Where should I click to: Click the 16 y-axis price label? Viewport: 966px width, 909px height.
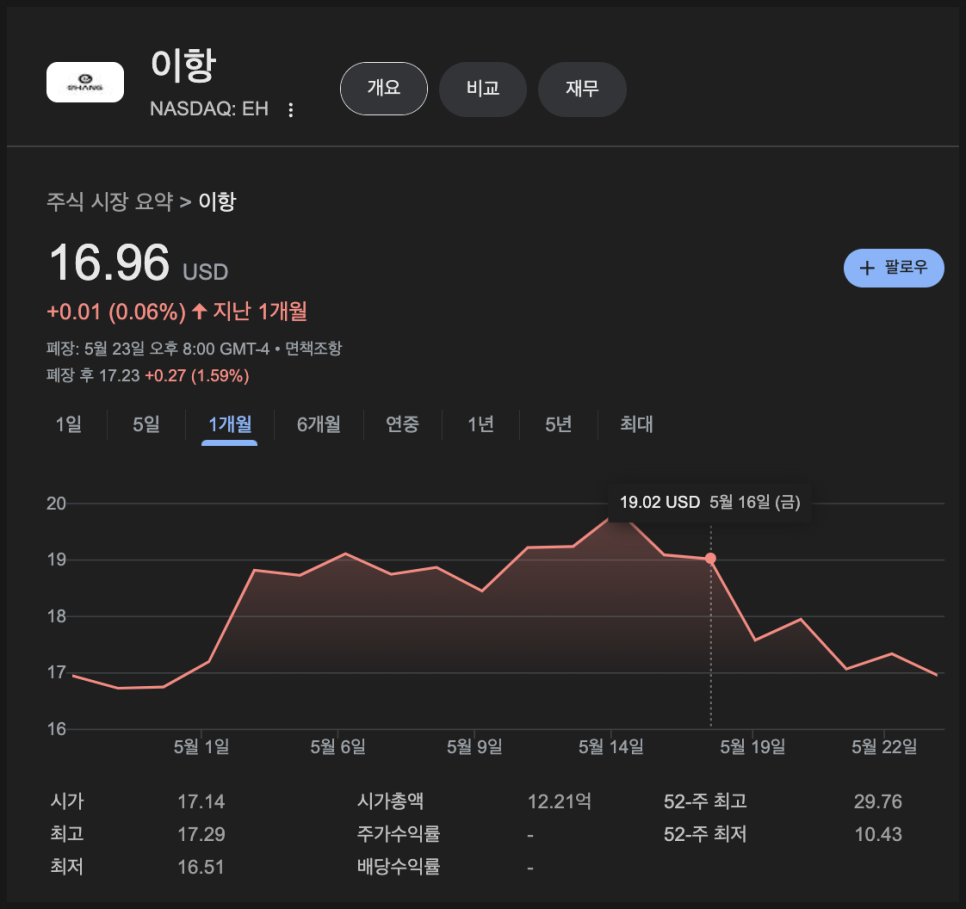point(56,729)
